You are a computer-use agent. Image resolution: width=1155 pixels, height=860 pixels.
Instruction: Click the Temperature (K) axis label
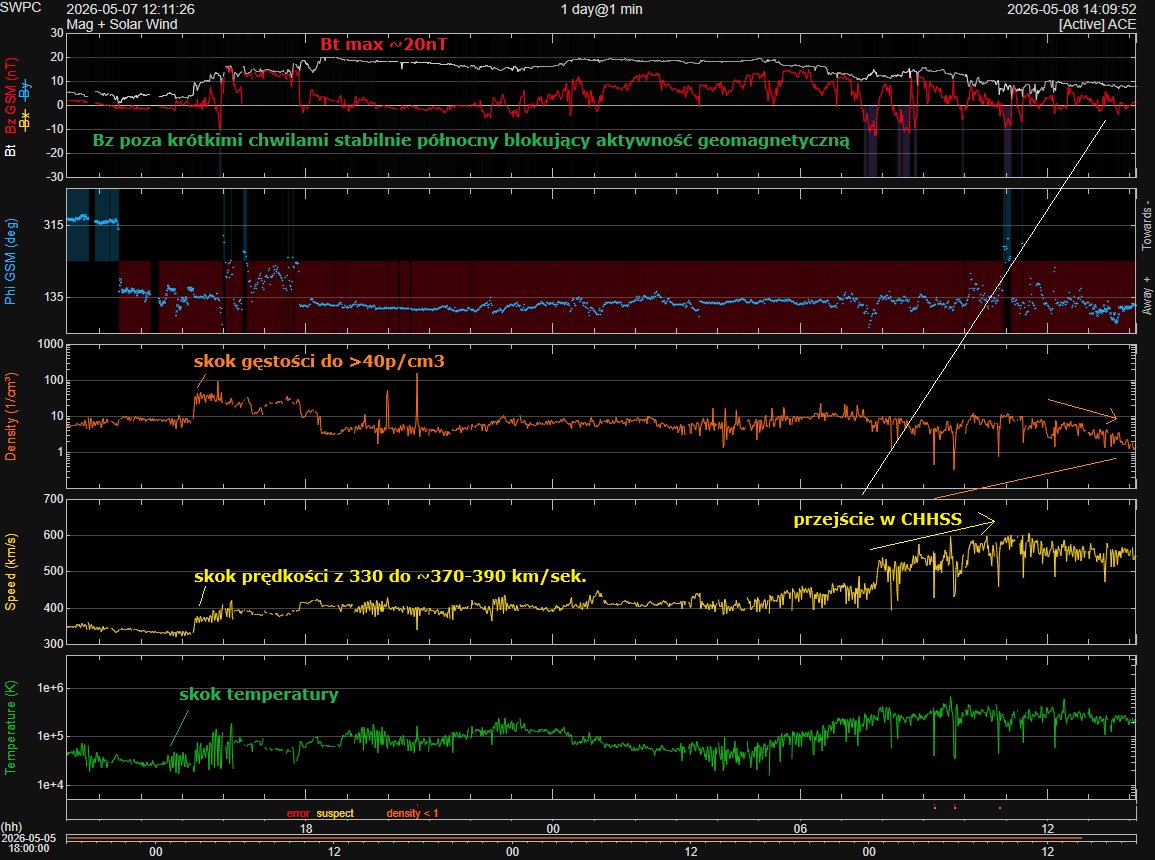click(x=10, y=727)
